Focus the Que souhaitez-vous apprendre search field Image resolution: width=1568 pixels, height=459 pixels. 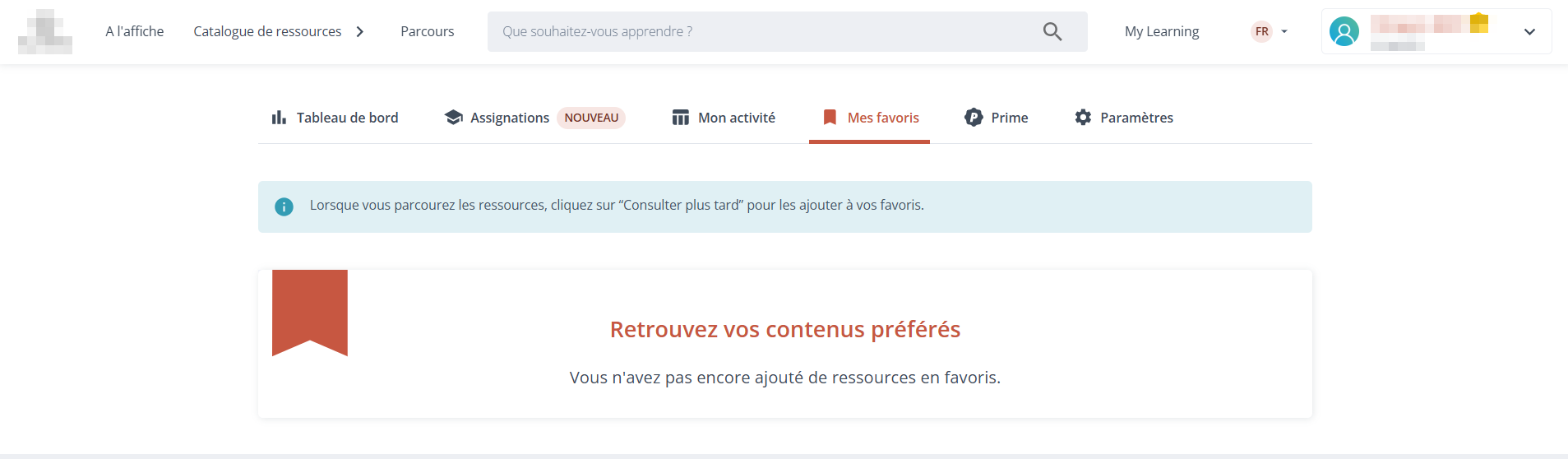(x=765, y=31)
